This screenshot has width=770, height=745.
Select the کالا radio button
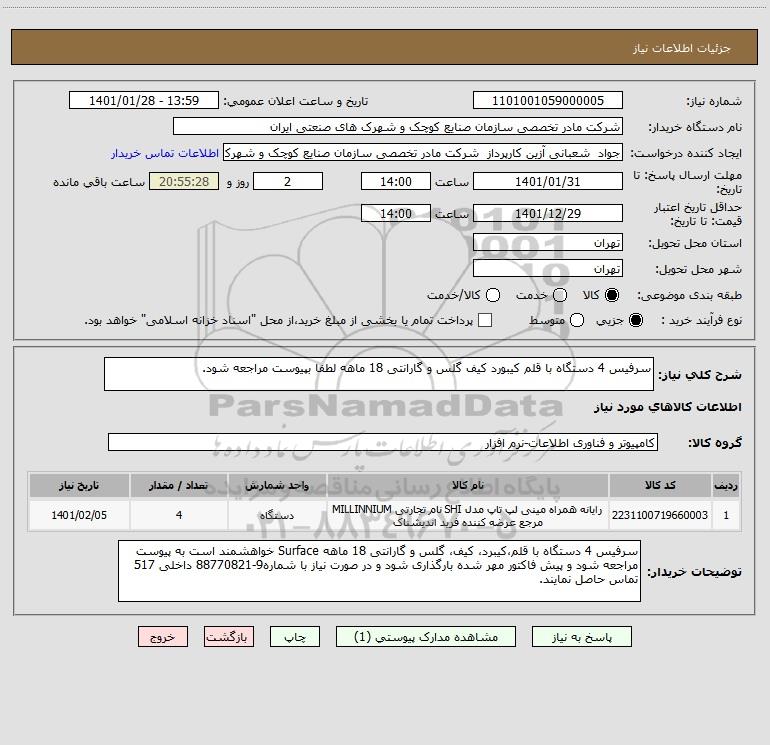(612, 295)
